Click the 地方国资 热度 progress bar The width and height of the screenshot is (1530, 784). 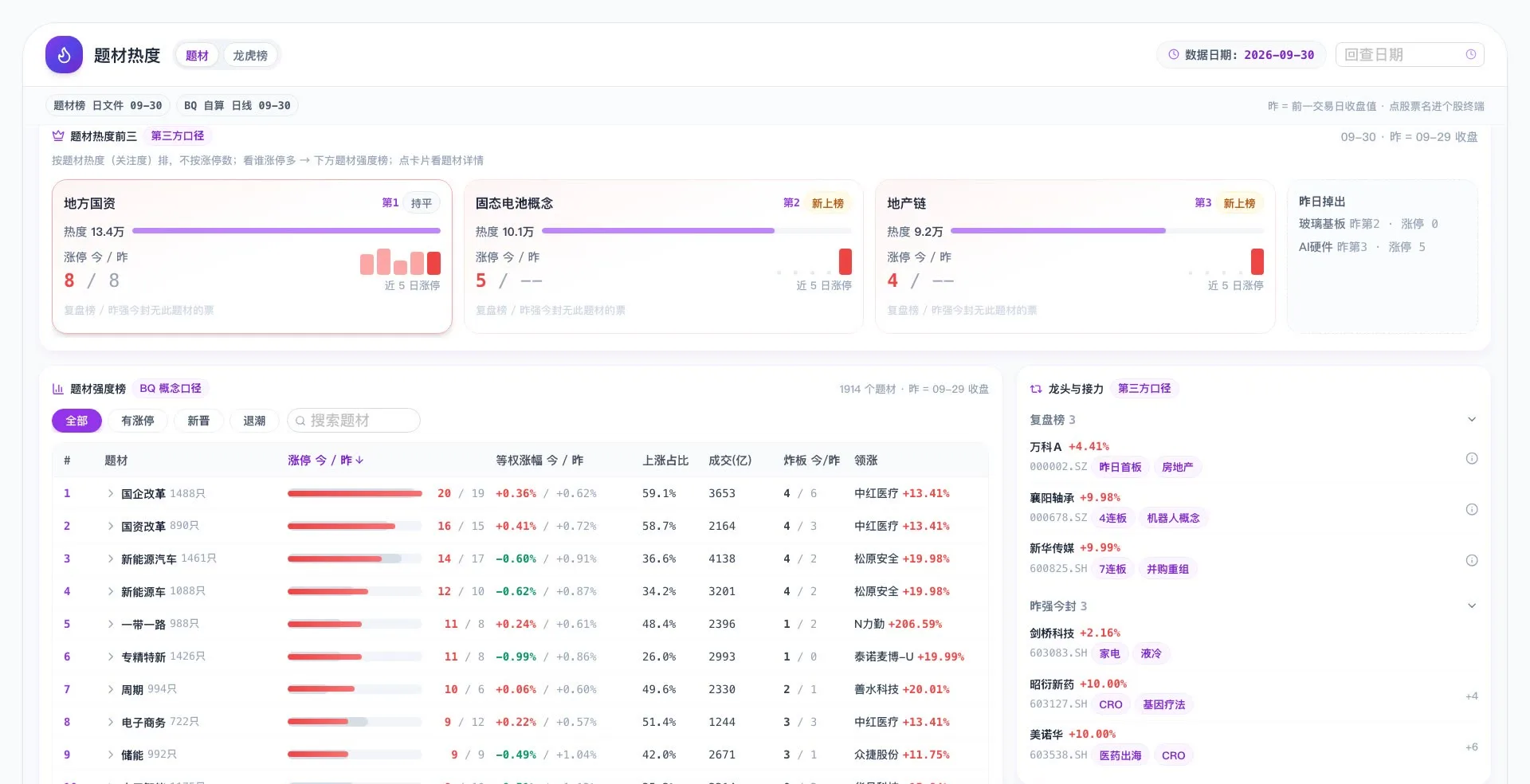pos(286,231)
